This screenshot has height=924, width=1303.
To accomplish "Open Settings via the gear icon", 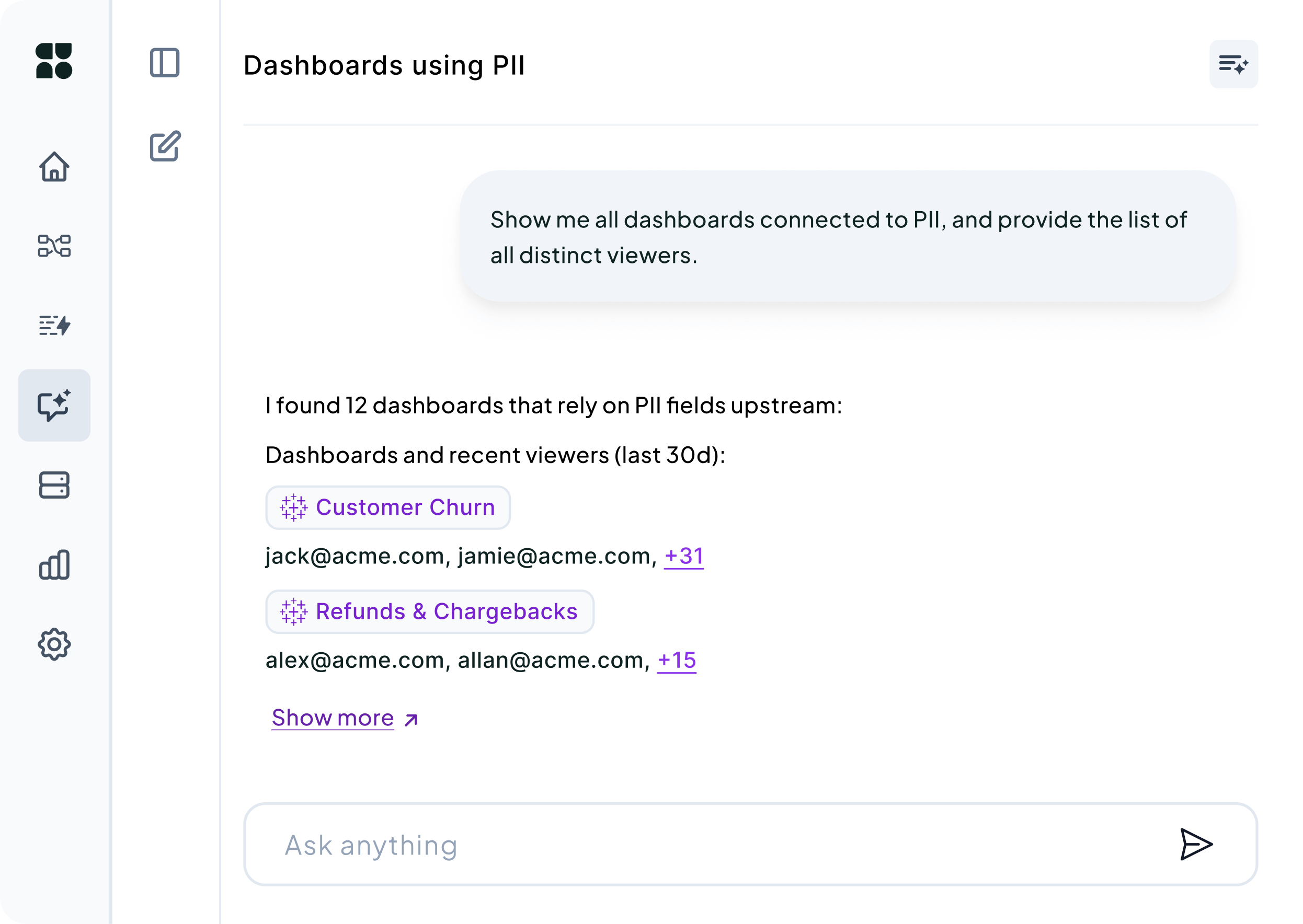I will (54, 644).
